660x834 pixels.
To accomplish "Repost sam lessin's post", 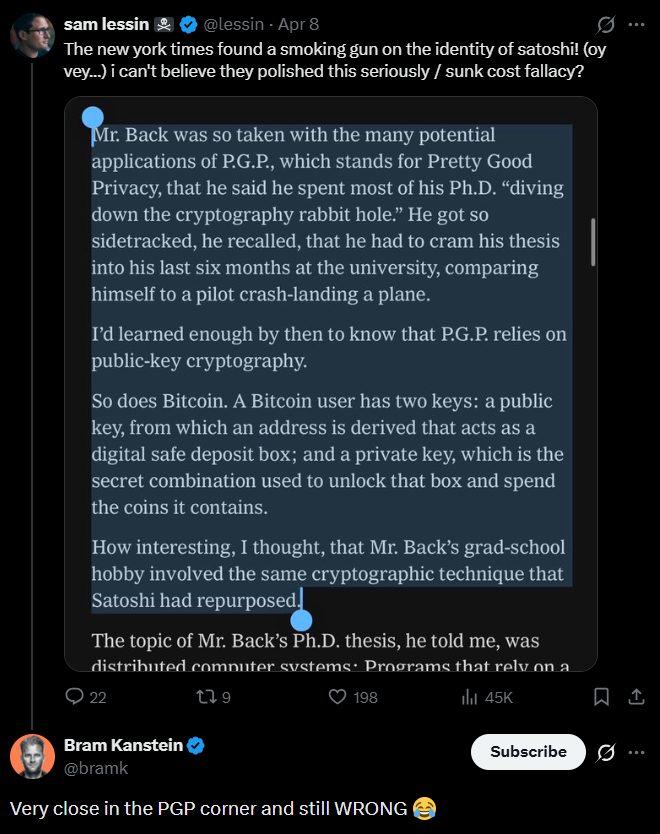I will point(203,697).
